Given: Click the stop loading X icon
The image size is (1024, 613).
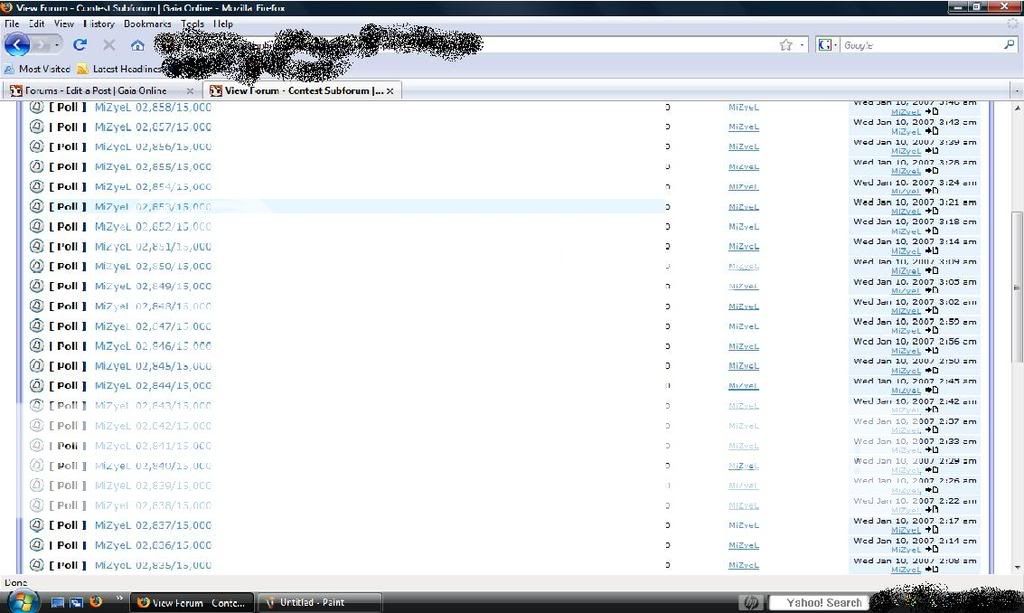Looking at the screenshot, I should (x=109, y=45).
